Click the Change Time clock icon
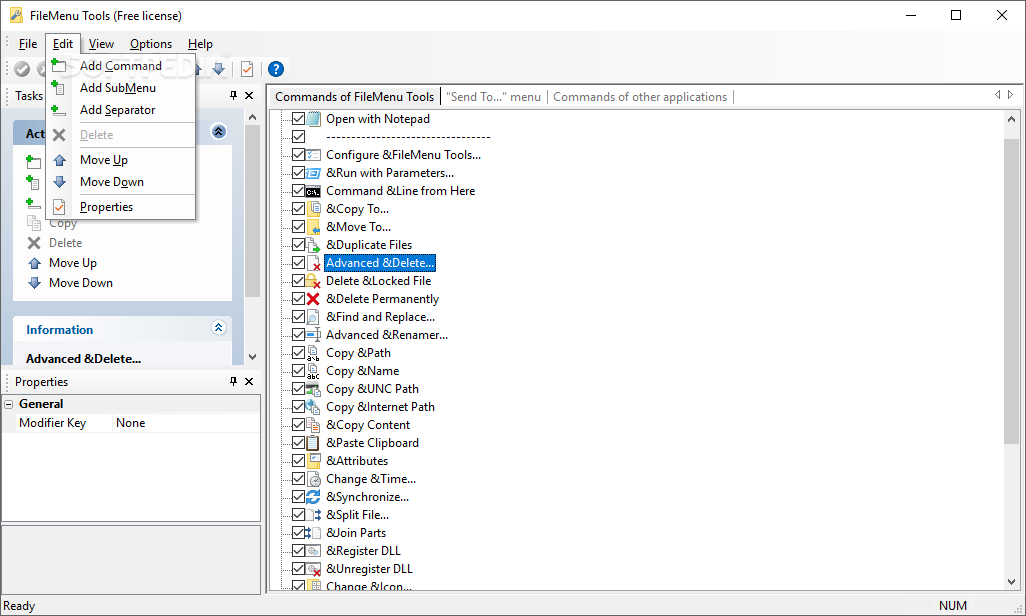The height and width of the screenshot is (616, 1026). 313,479
